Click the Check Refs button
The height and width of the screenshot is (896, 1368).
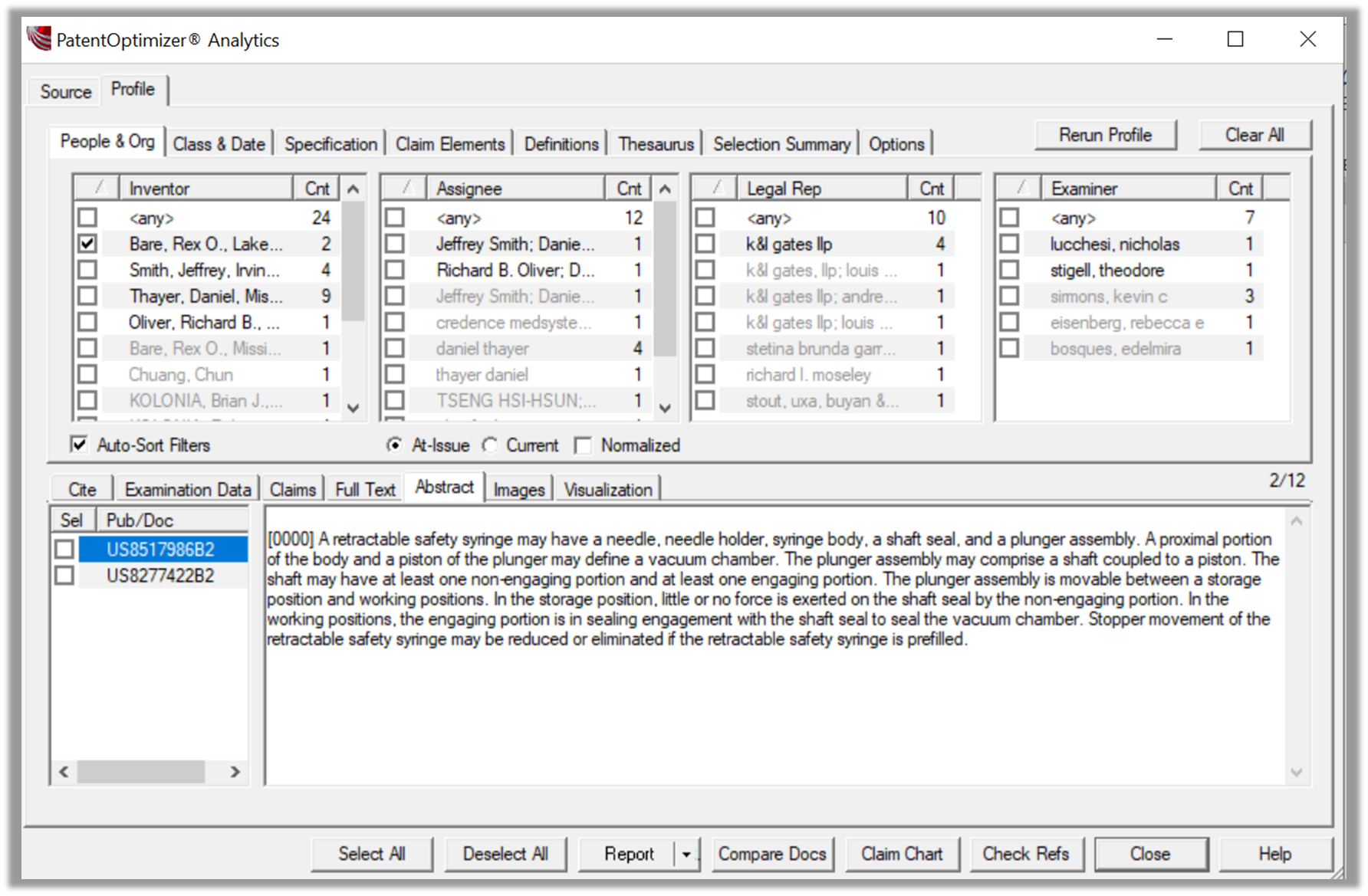click(1026, 854)
